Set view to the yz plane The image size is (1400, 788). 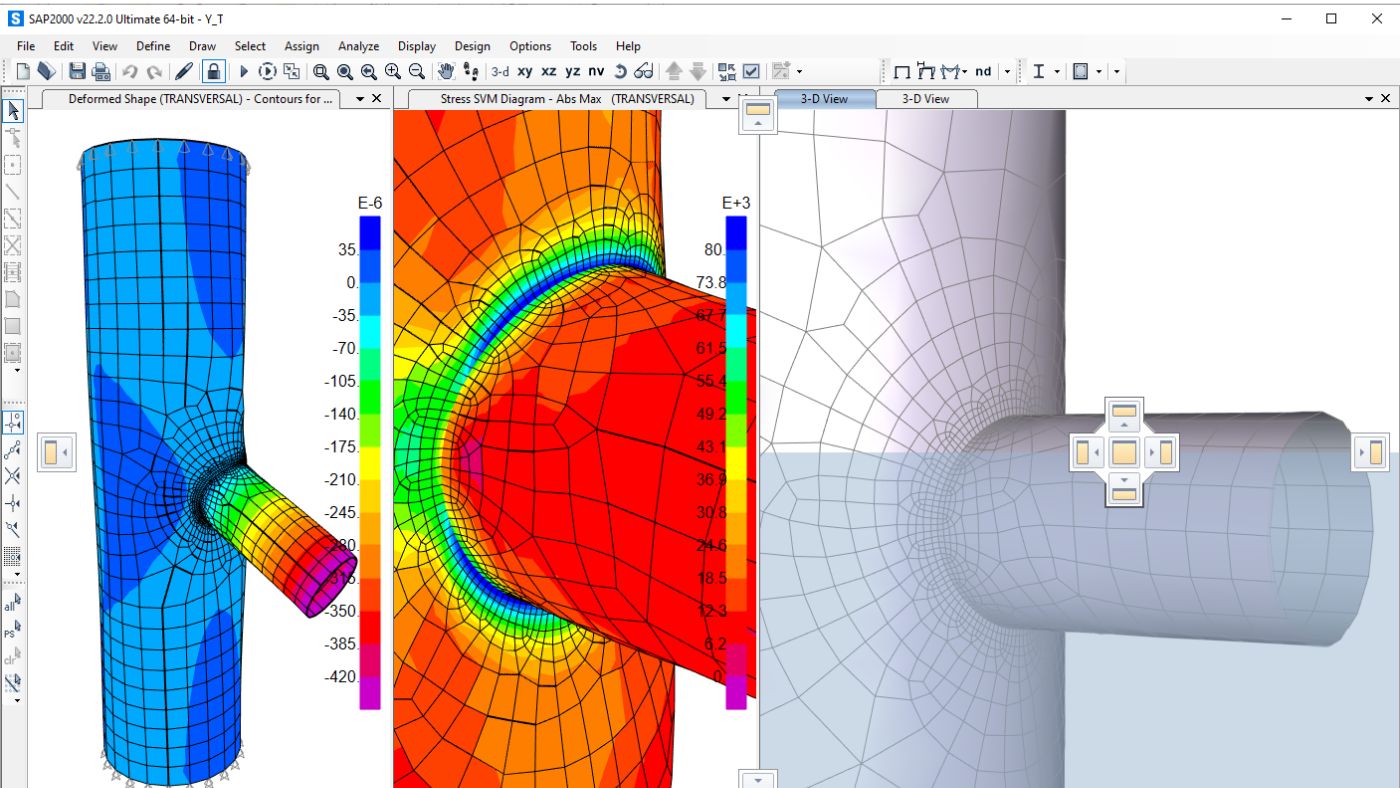click(572, 71)
